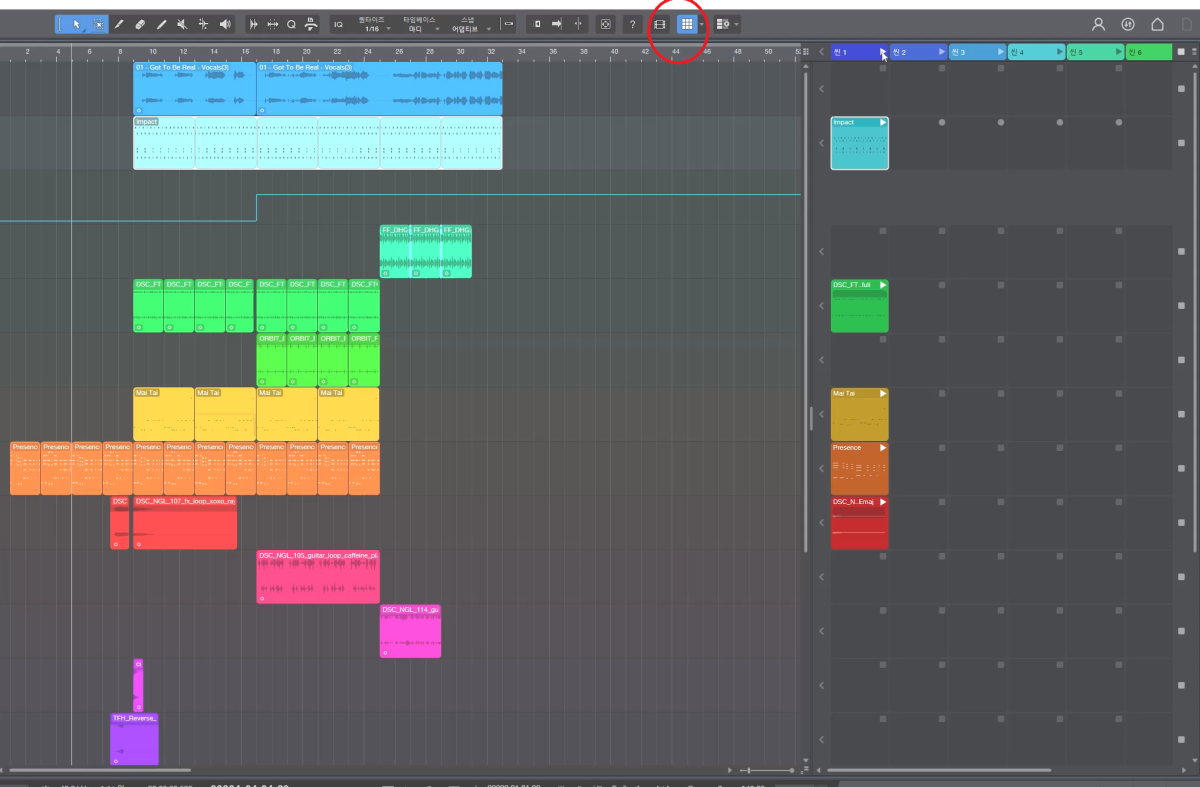Select the Split tool
1200x787 pixels.
click(x=119, y=24)
